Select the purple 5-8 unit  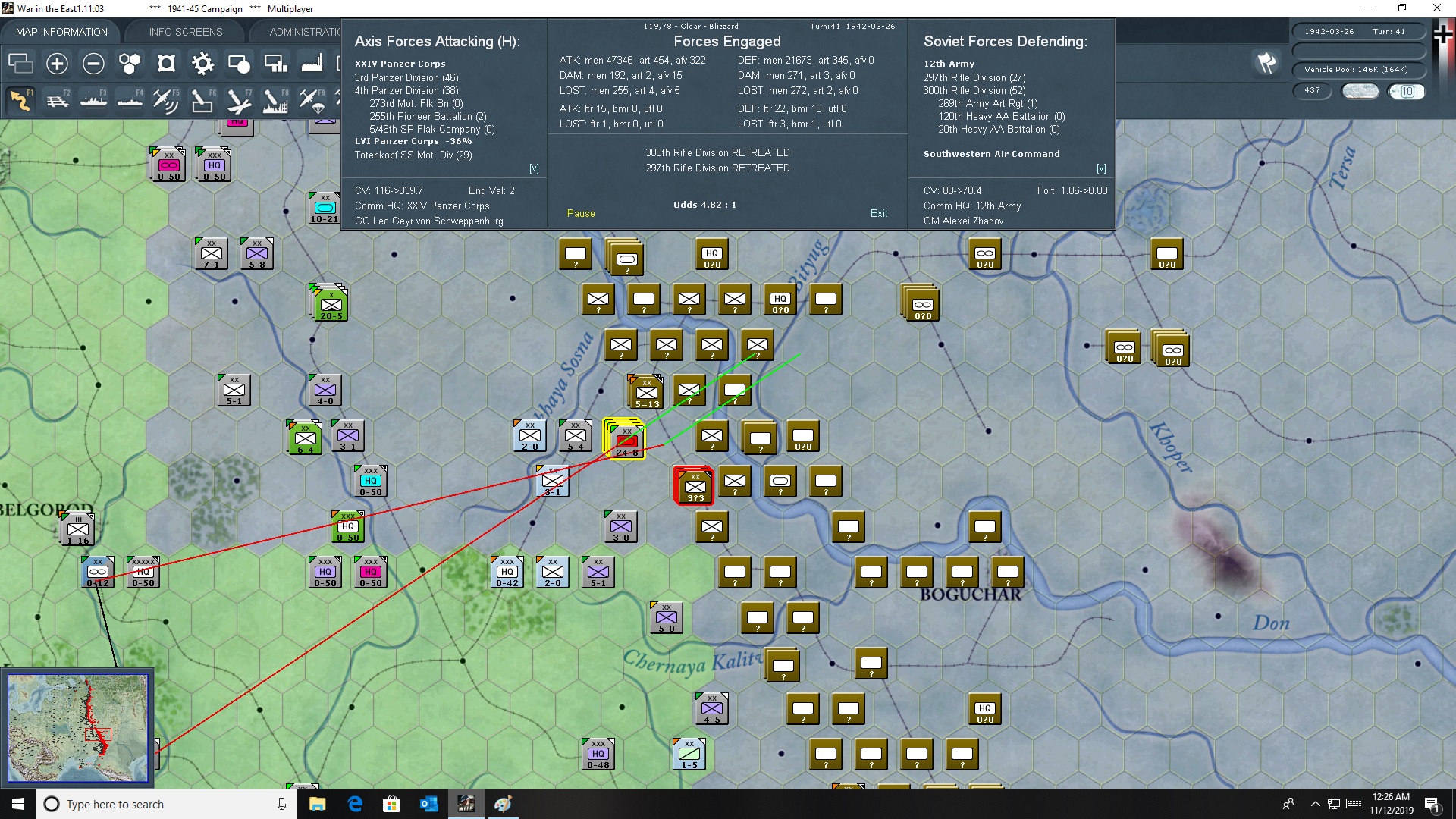[257, 254]
